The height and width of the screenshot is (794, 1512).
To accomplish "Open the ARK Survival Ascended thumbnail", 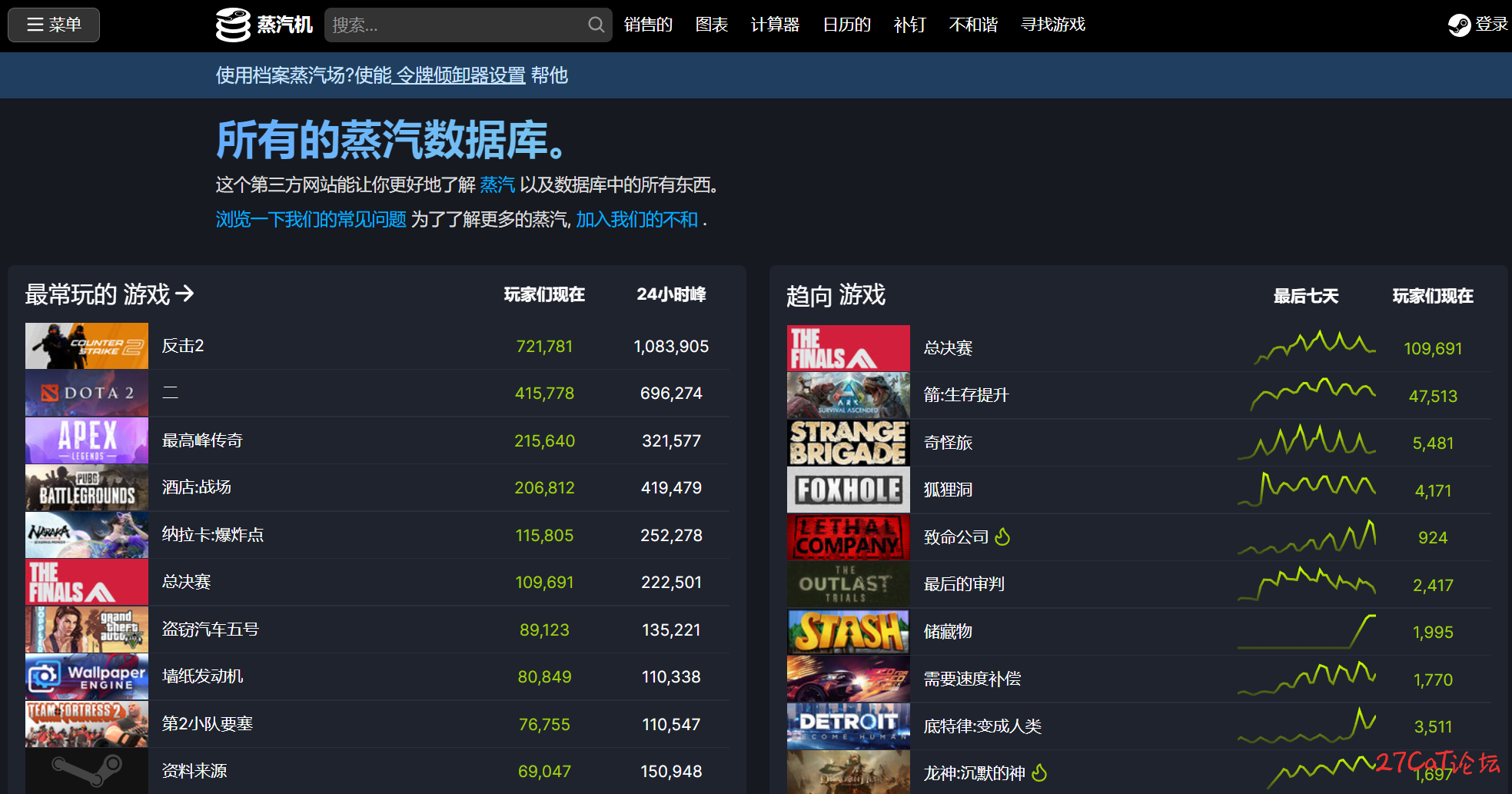I will click(x=849, y=395).
